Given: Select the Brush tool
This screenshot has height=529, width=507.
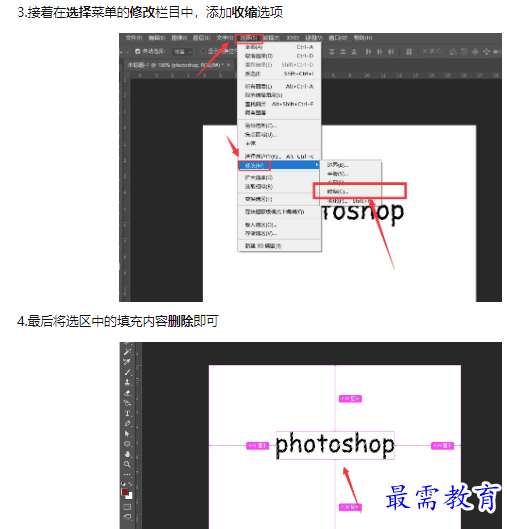Looking at the screenshot, I should (x=128, y=372).
